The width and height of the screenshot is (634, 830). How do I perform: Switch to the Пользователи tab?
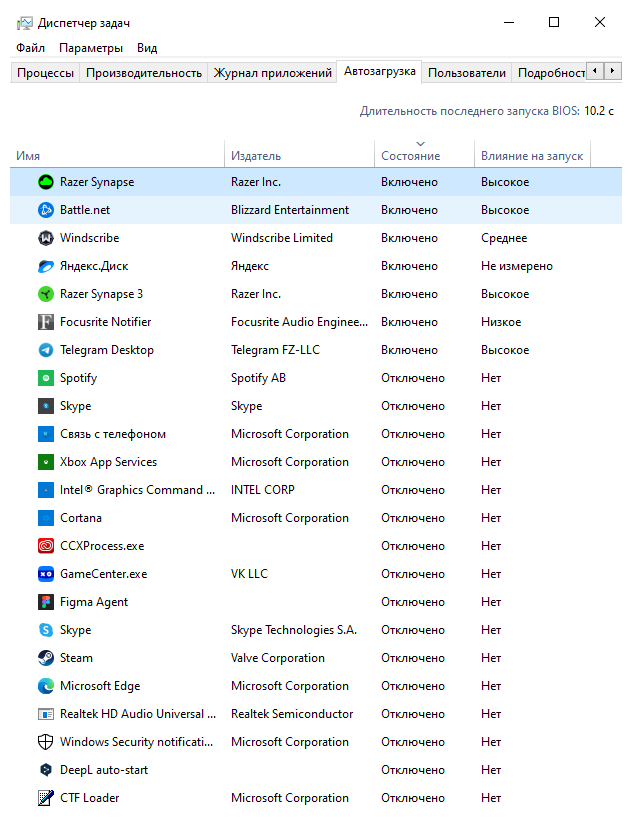467,73
